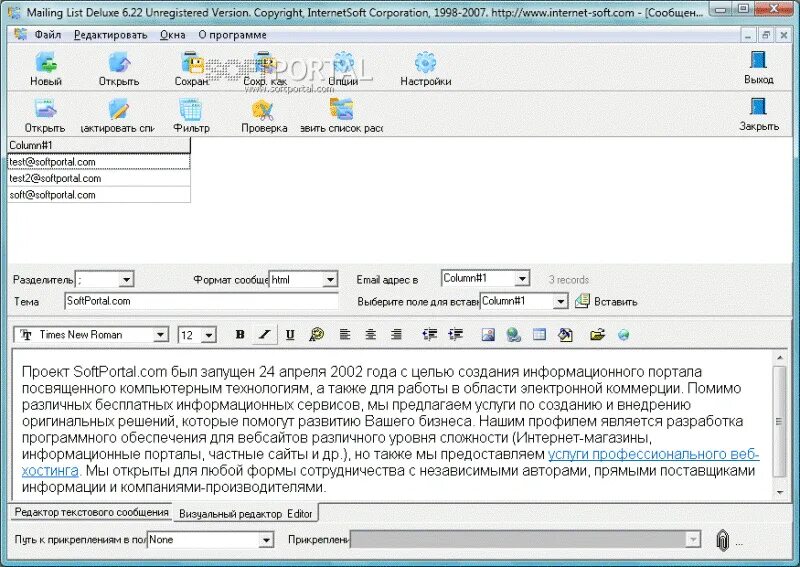
Task: Click the Тема subject field
Action: tap(202, 301)
